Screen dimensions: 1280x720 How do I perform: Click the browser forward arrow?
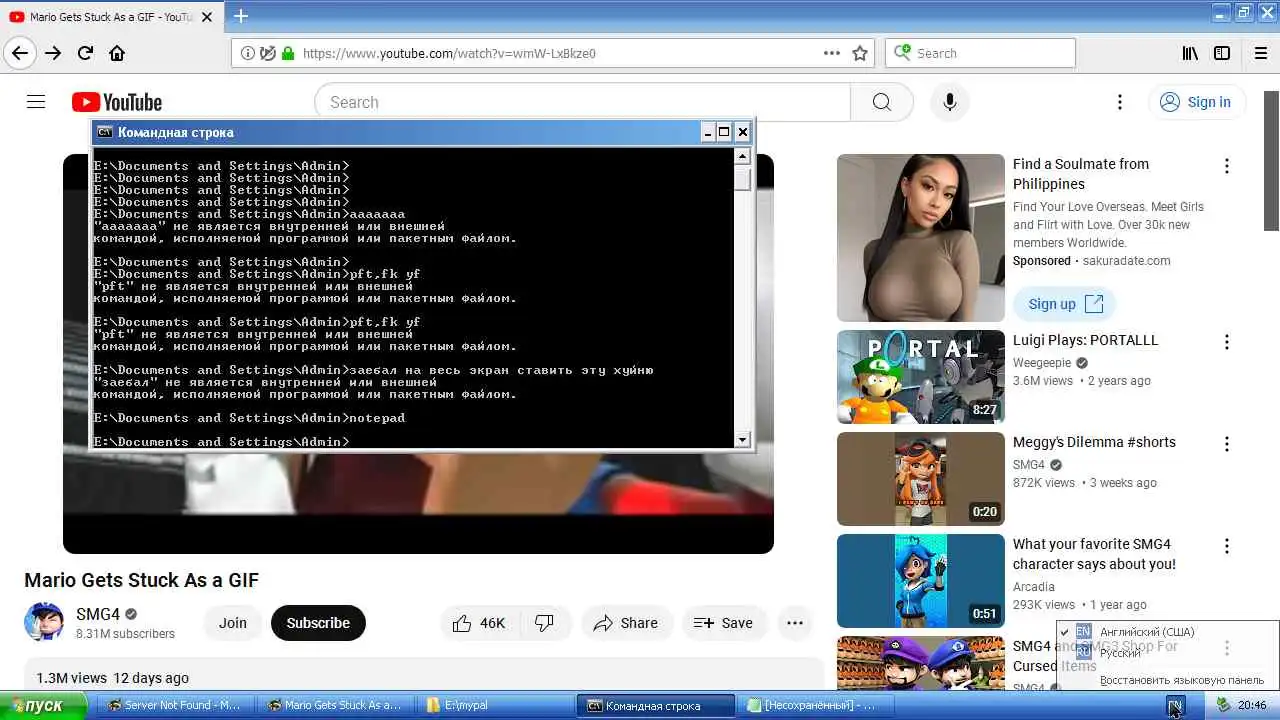[x=53, y=53]
